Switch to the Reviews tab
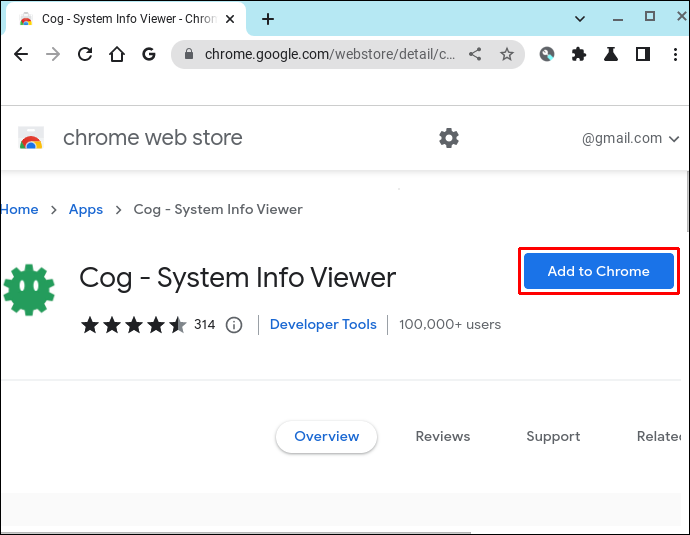The image size is (690, 535). [443, 436]
